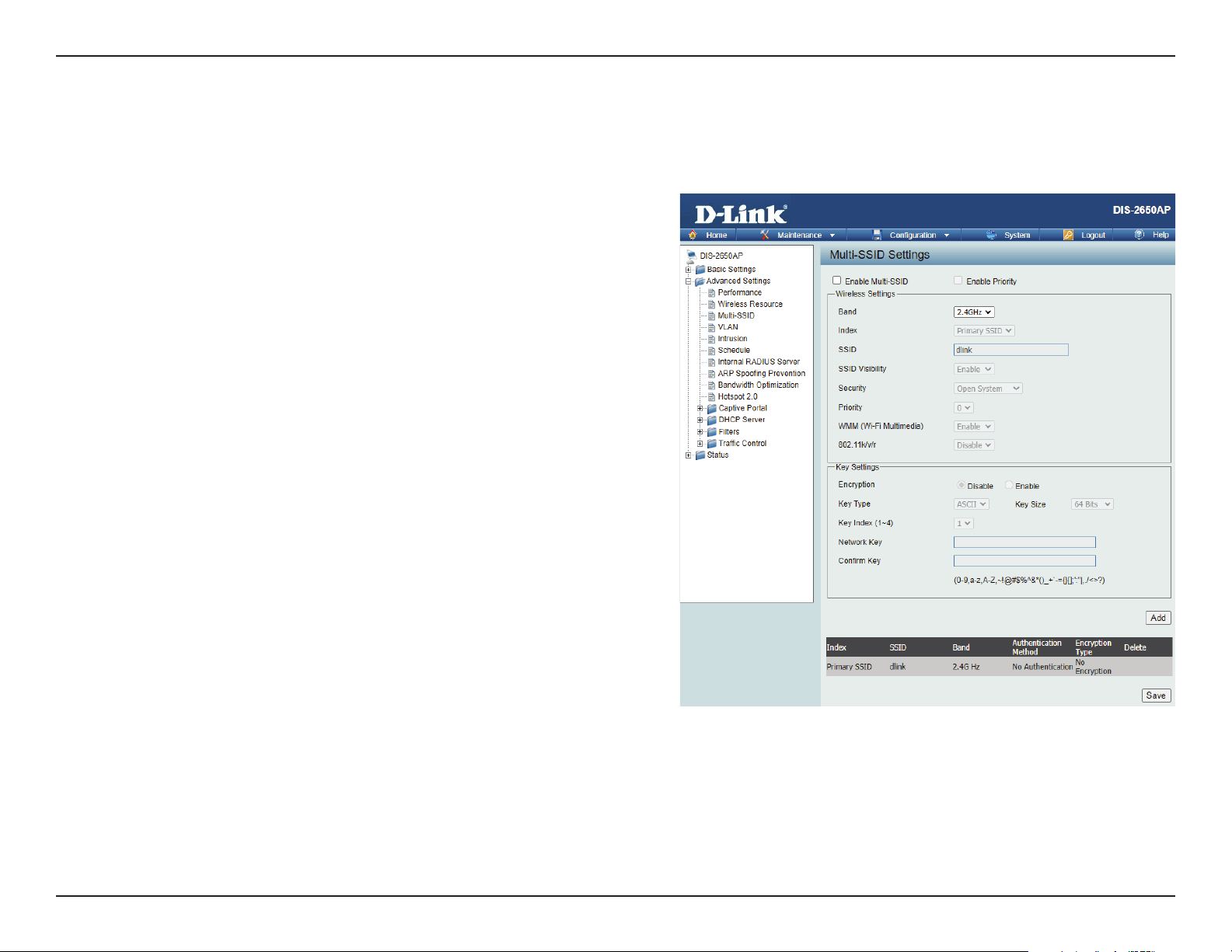Click the D-Link logo
Image resolution: width=1232 pixels, height=952 pixels.
[741, 214]
